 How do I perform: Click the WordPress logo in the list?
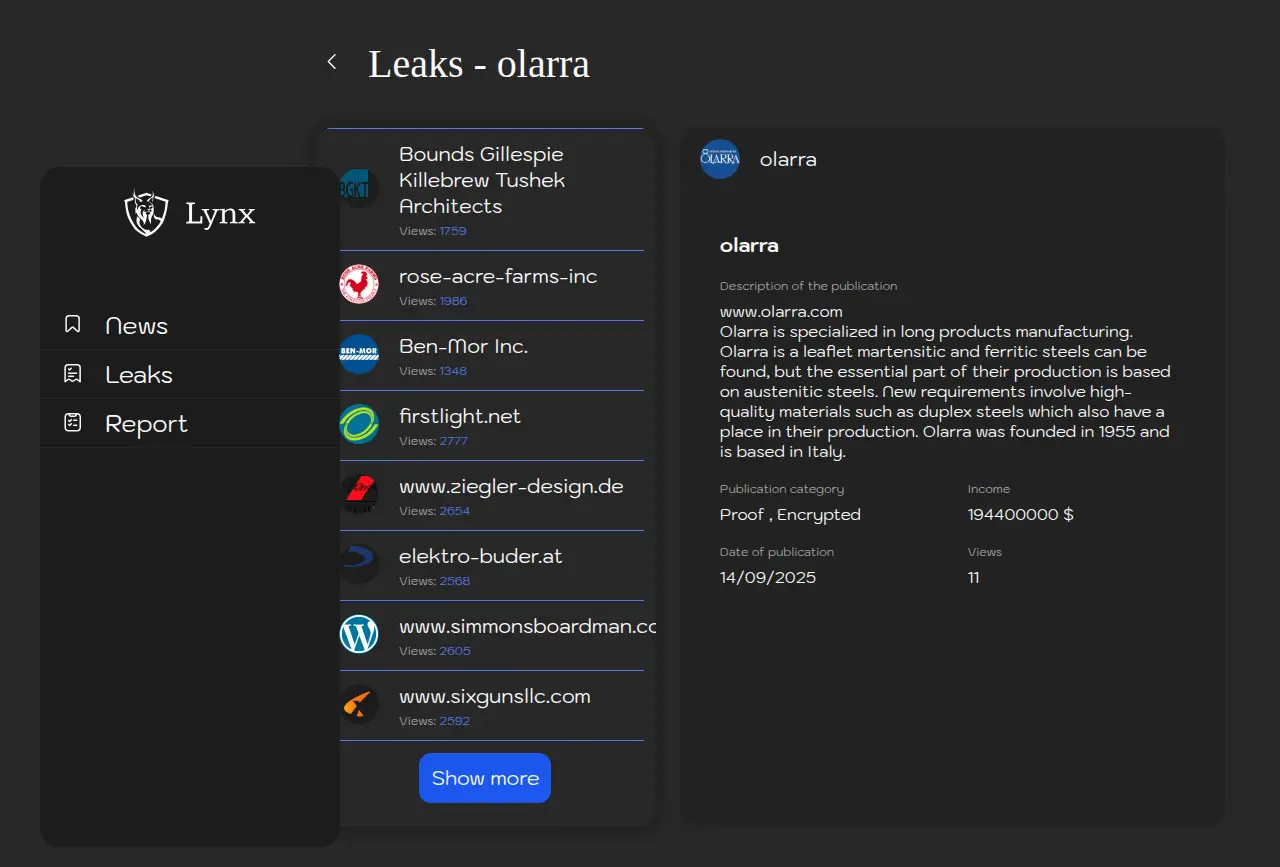tap(359, 634)
